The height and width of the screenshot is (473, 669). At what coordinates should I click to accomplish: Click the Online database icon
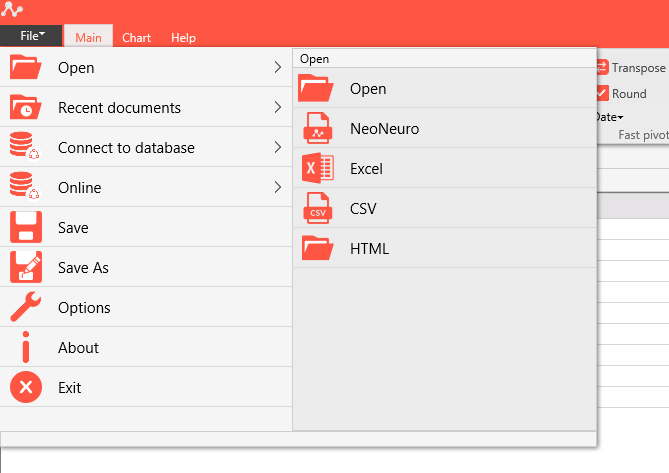pos(25,186)
